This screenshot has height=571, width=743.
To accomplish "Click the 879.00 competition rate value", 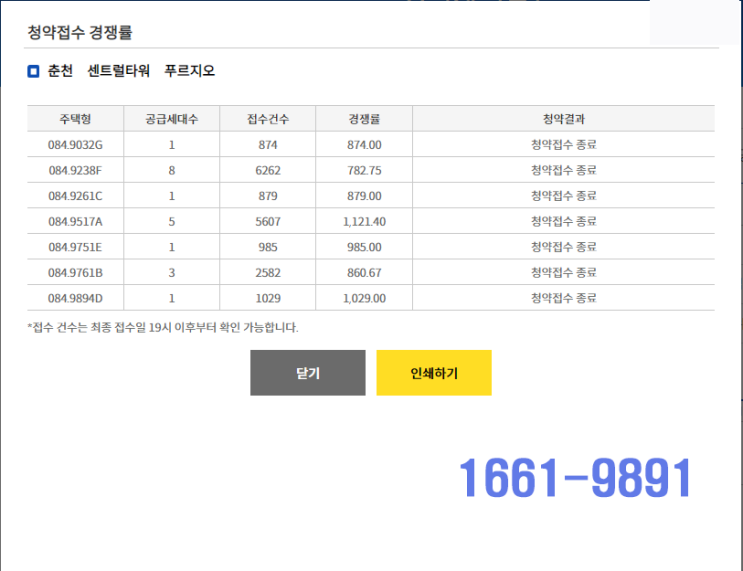I will point(364,196).
